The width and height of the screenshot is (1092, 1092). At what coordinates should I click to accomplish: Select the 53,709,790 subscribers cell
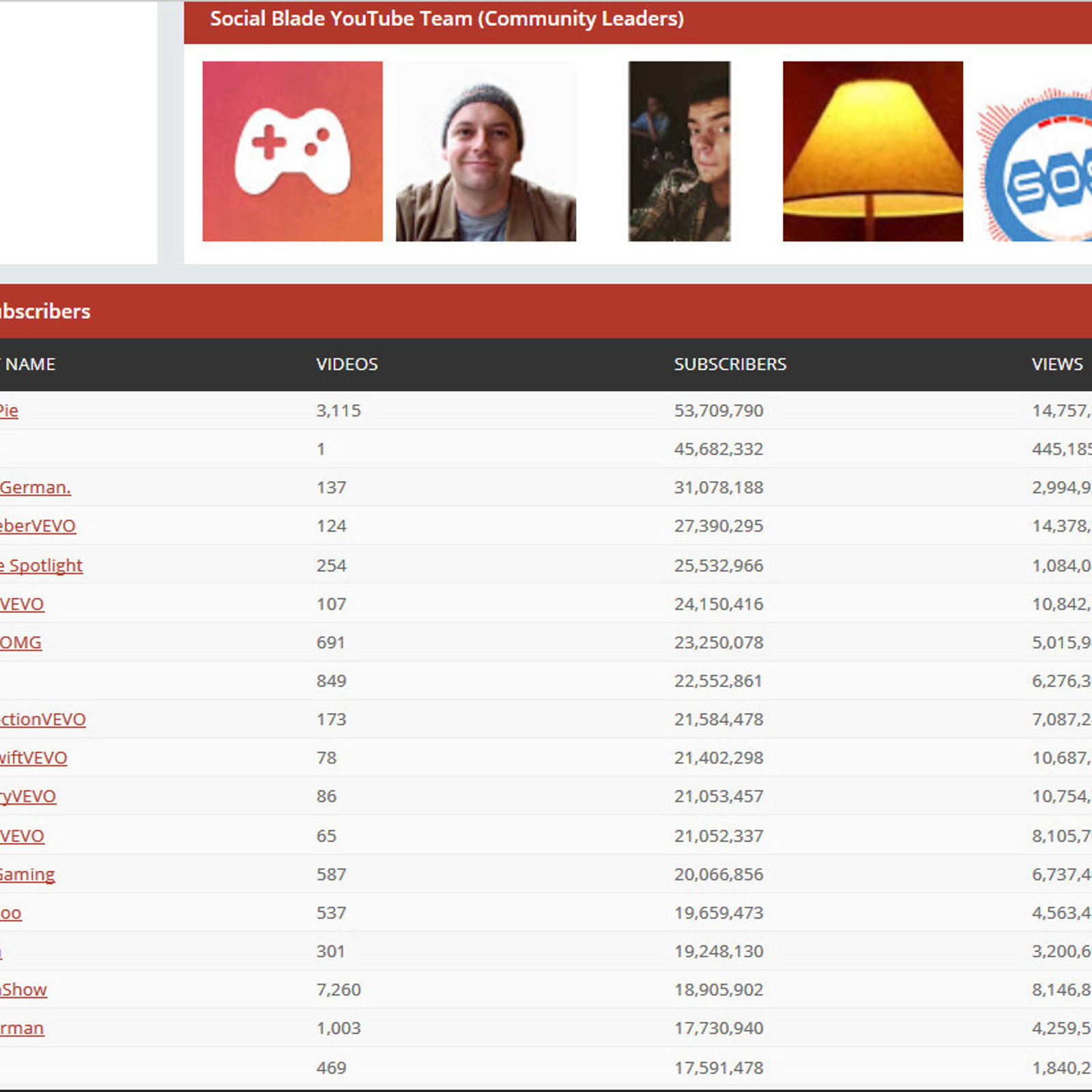point(719,410)
